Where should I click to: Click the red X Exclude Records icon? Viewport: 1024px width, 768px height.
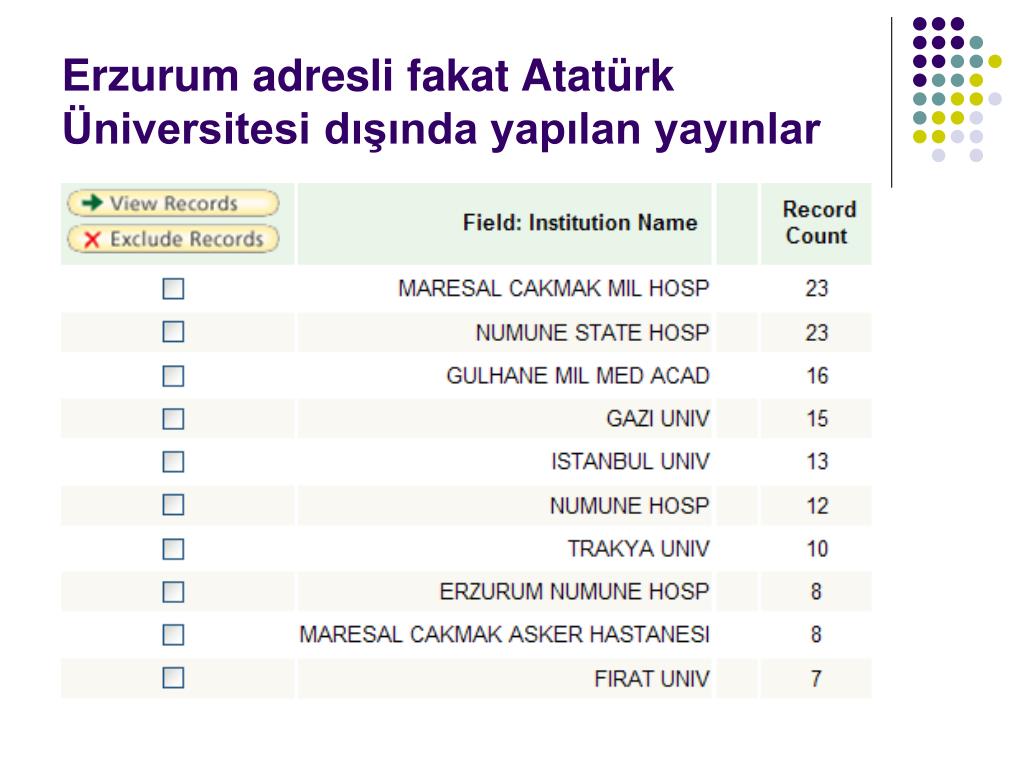pos(92,240)
